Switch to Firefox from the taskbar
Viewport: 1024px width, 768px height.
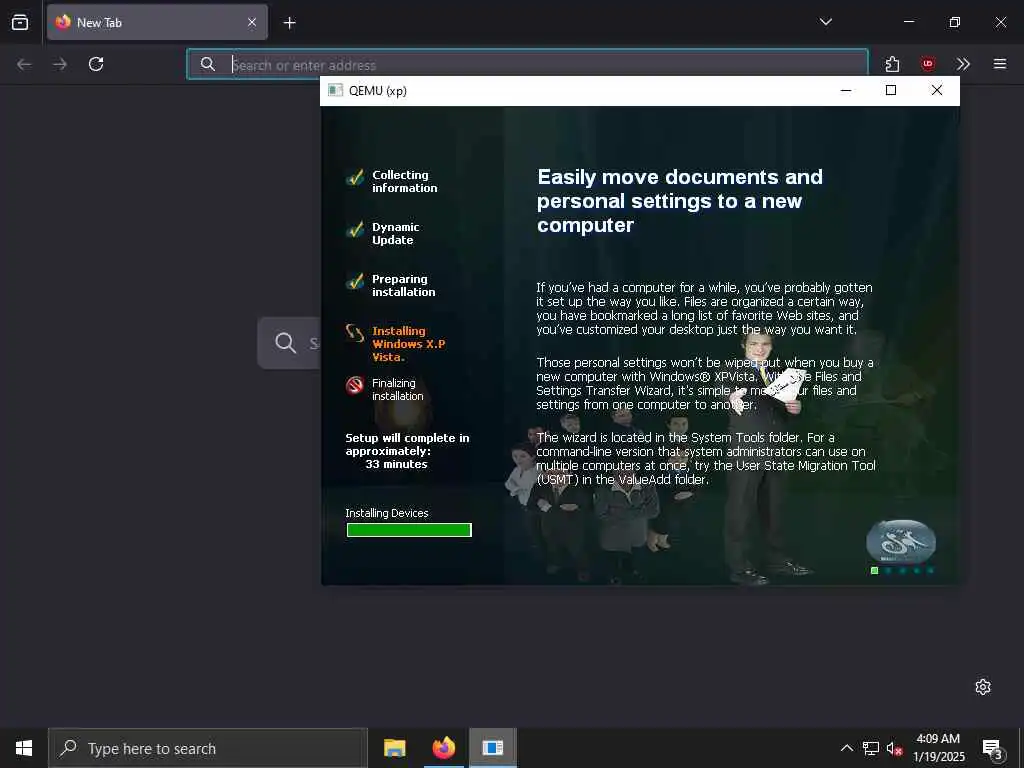click(443, 748)
